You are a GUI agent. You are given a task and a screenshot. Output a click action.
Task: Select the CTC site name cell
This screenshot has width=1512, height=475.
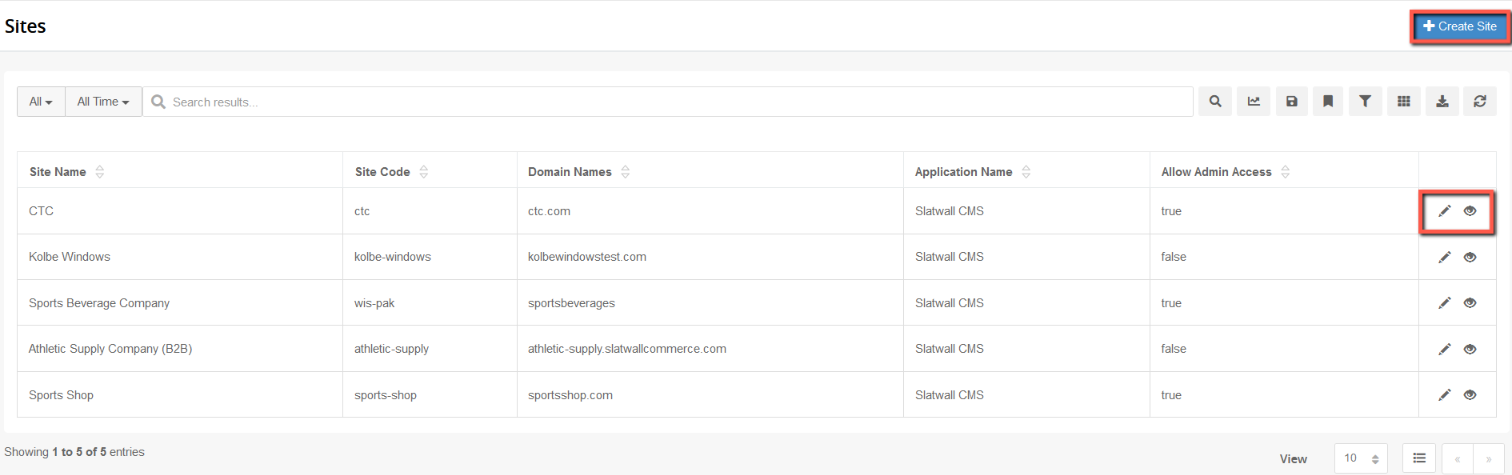click(x=180, y=211)
